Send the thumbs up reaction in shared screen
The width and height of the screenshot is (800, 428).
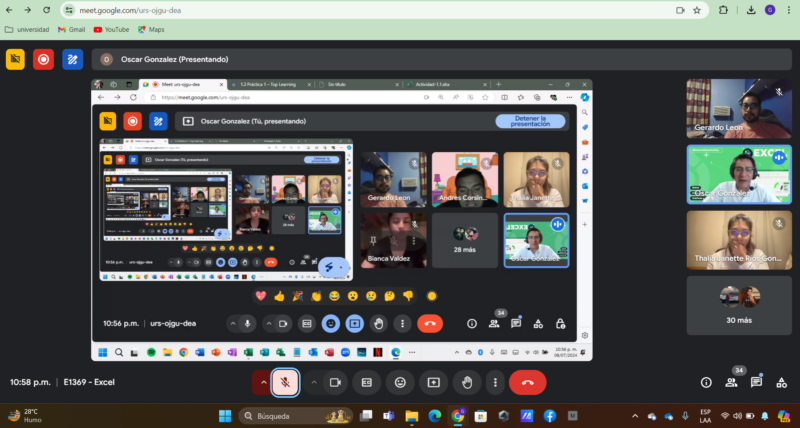tap(279, 296)
